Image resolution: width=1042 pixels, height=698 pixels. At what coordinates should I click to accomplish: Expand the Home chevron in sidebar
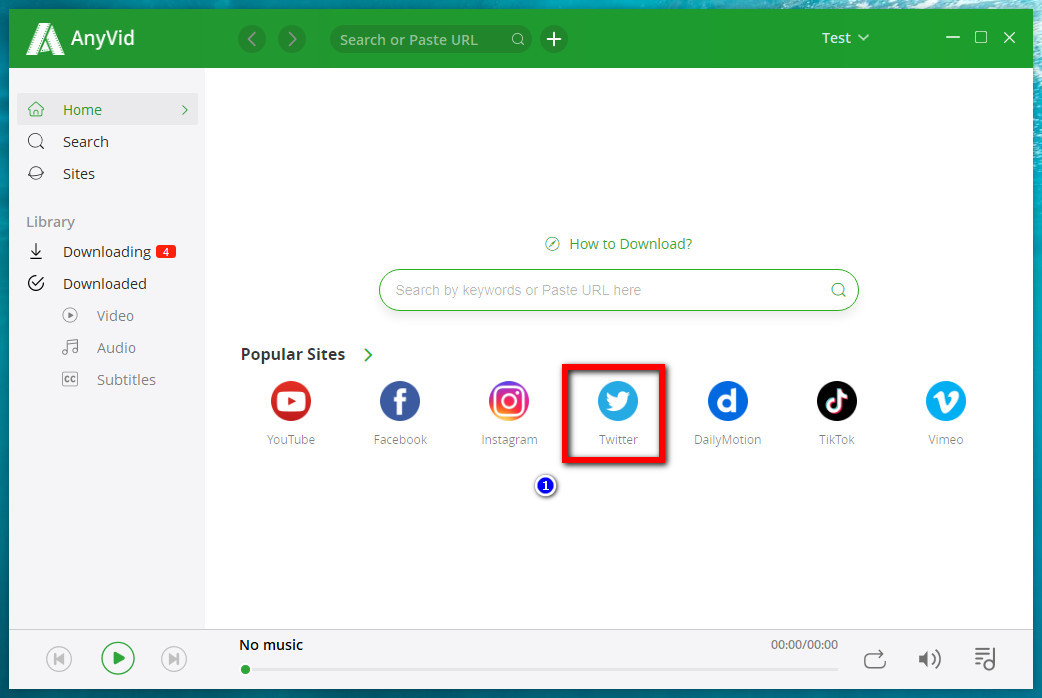pos(185,110)
